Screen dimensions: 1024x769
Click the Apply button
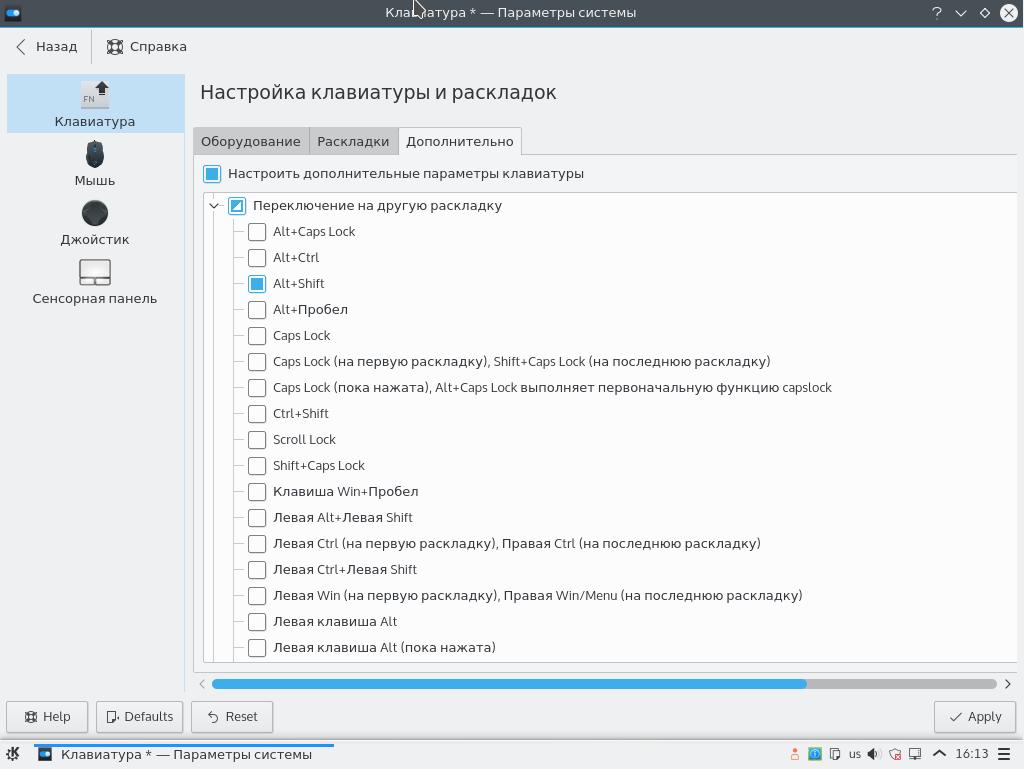pyautogui.click(x=975, y=716)
